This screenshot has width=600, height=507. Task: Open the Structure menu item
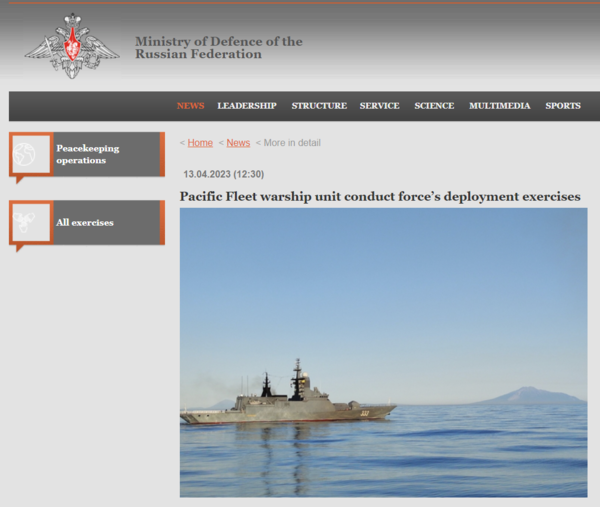(319, 106)
